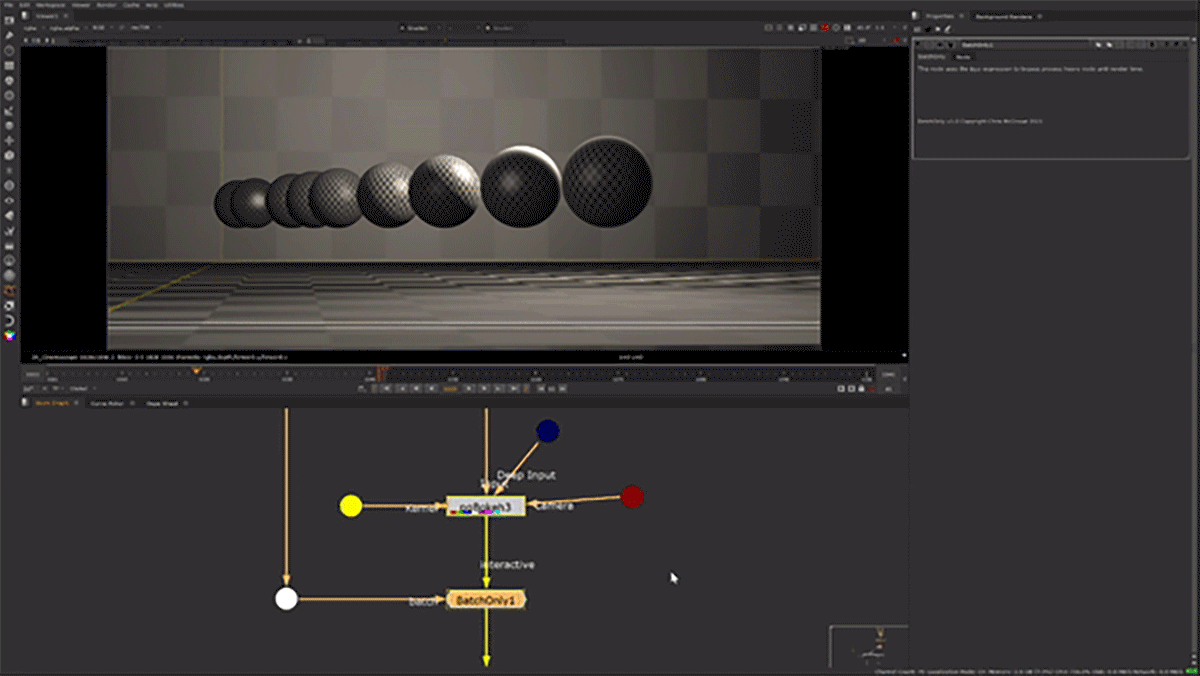Click the node graph navigator thumbnail
The height and width of the screenshot is (676, 1200).
(868, 646)
